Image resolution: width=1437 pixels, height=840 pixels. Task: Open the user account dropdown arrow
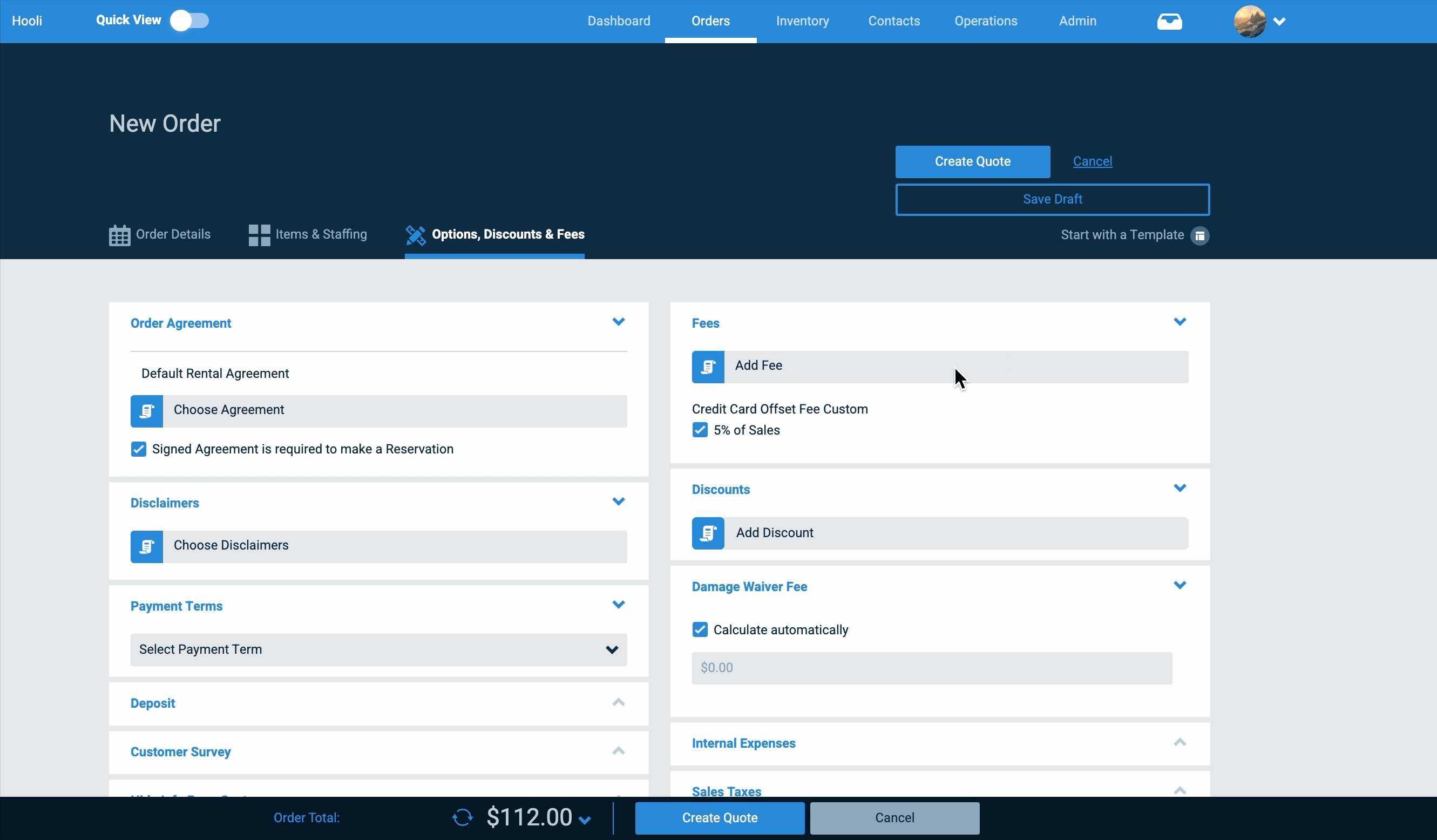point(1279,22)
